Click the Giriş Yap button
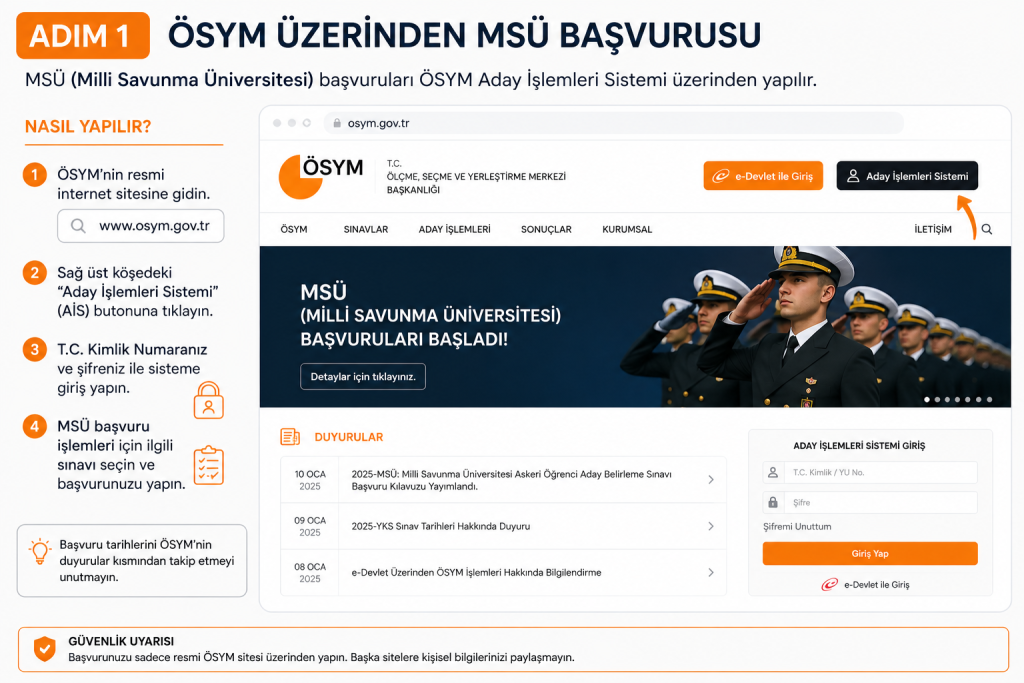The width and height of the screenshot is (1024, 683). click(870, 554)
